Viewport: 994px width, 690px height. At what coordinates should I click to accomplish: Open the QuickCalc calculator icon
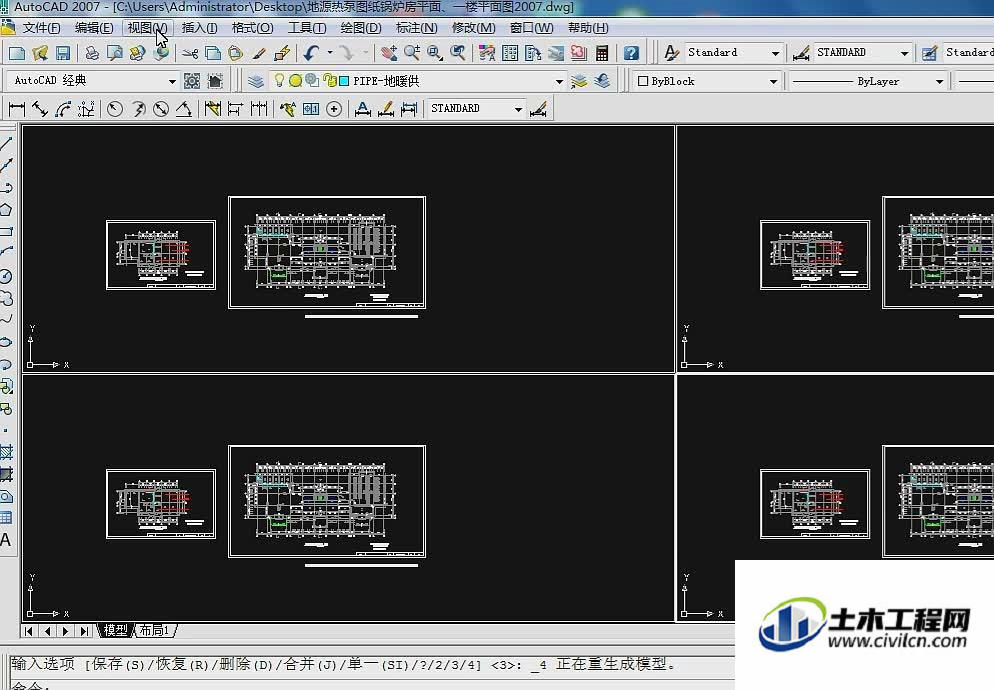(x=602, y=53)
